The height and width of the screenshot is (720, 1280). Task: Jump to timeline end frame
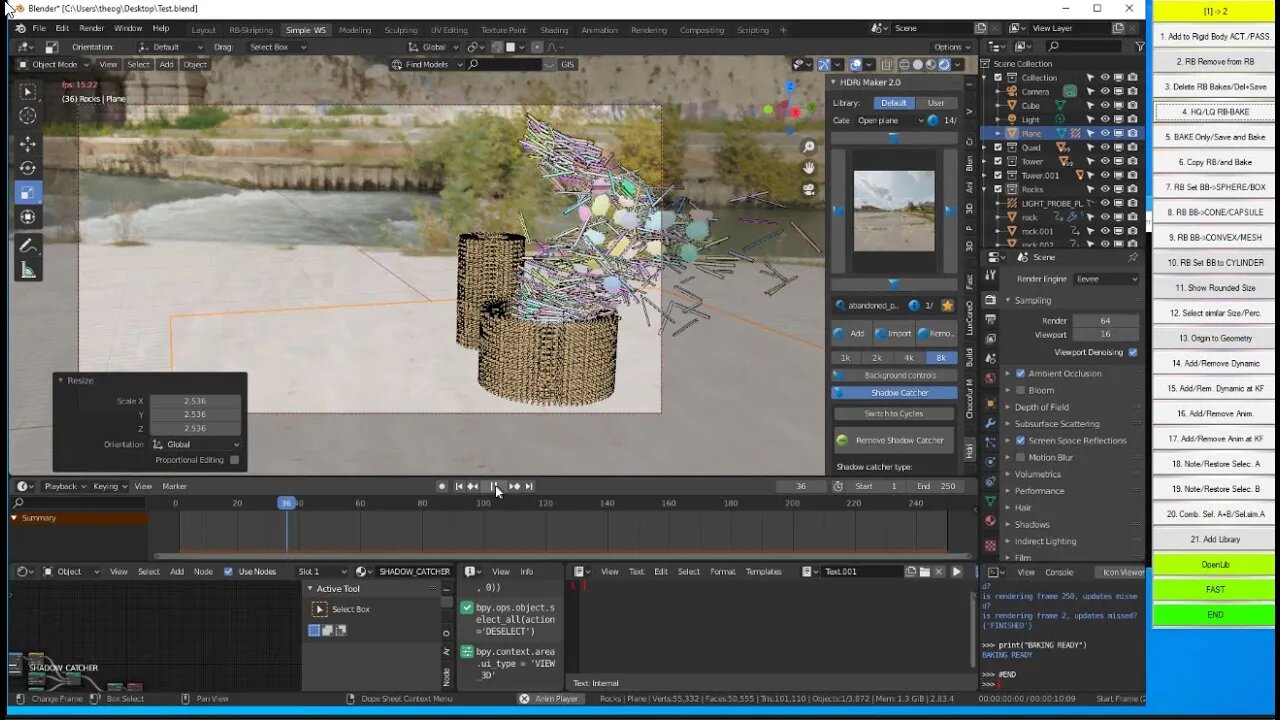click(529, 486)
